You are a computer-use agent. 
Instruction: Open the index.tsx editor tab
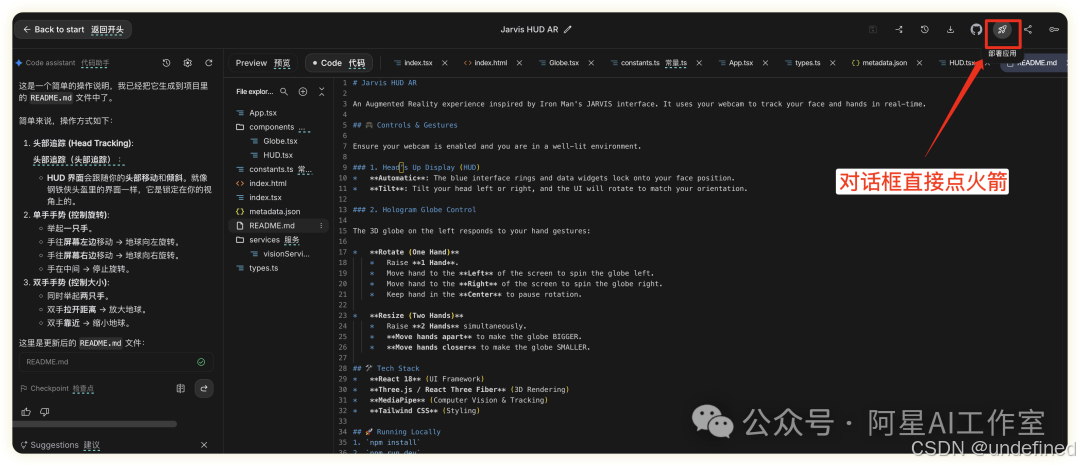(x=413, y=63)
